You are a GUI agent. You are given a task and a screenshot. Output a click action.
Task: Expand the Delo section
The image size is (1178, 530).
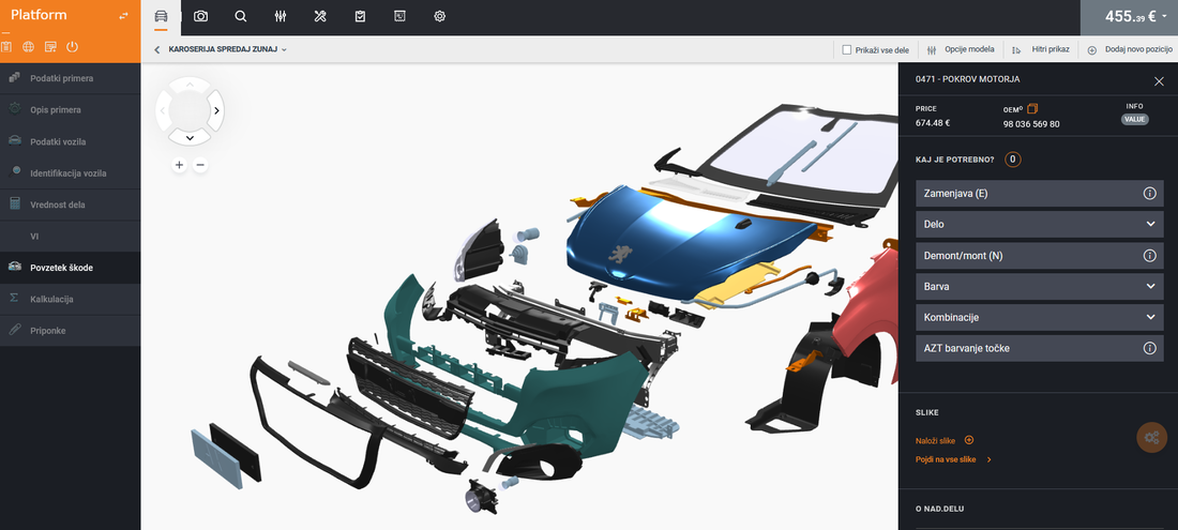tap(1039, 224)
